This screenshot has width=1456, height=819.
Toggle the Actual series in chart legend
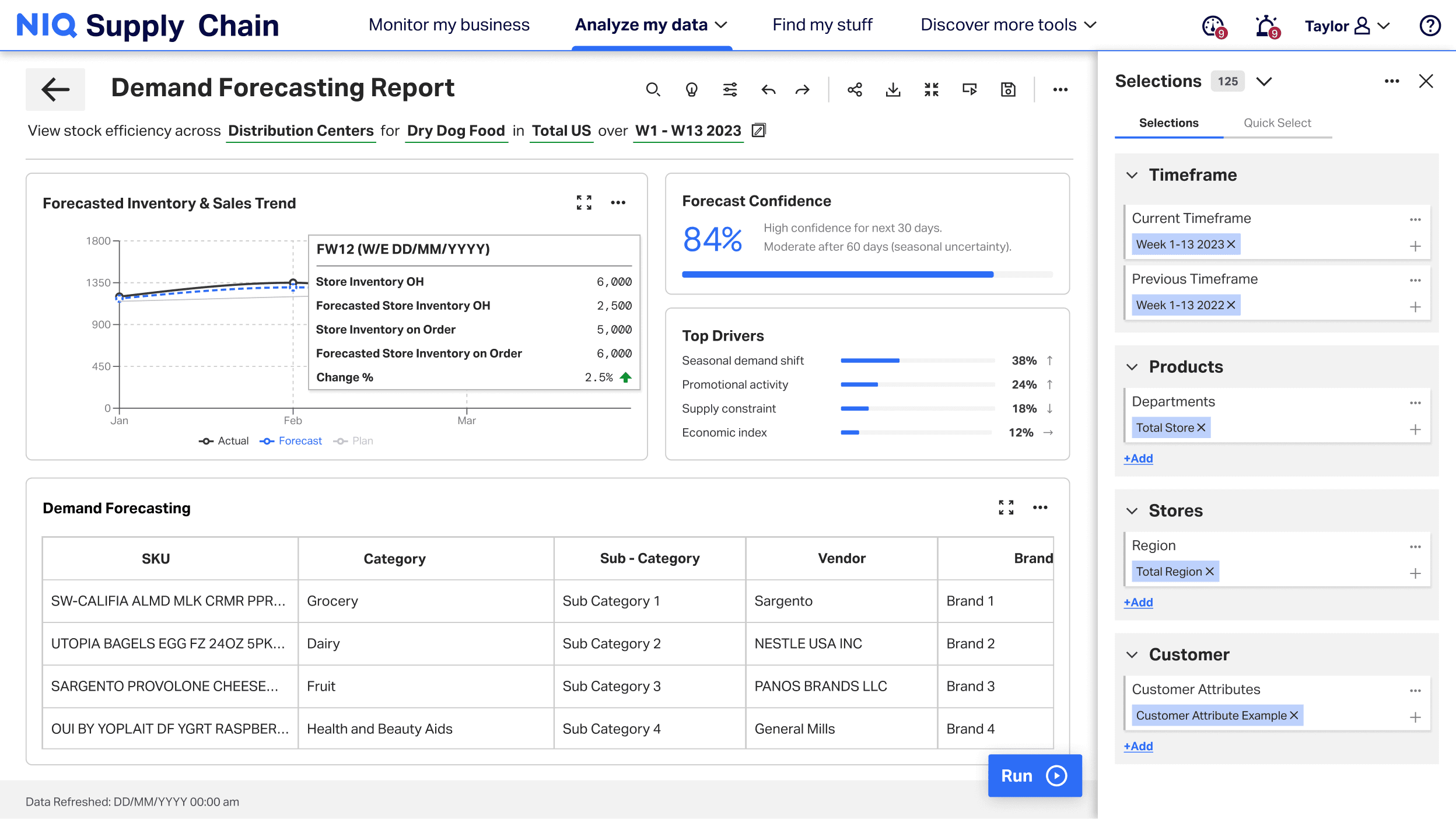[x=224, y=441]
